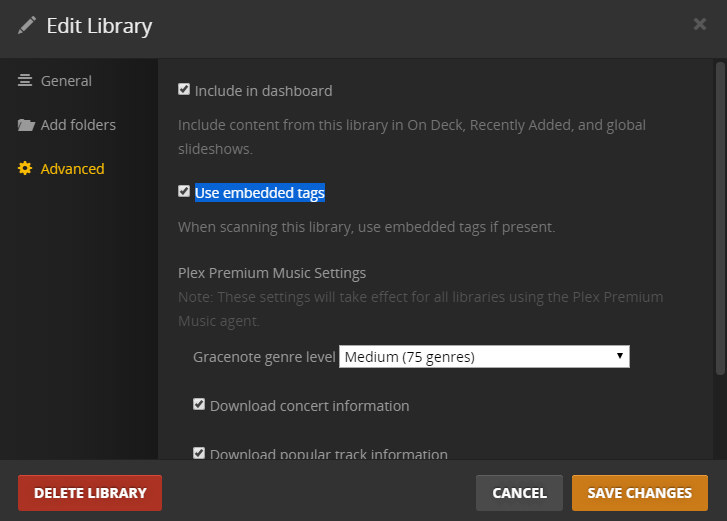Image resolution: width=727 pixels, height=521 pixels.
Task: Click the Add folders folder icon
Action: (x=25, y=125)
